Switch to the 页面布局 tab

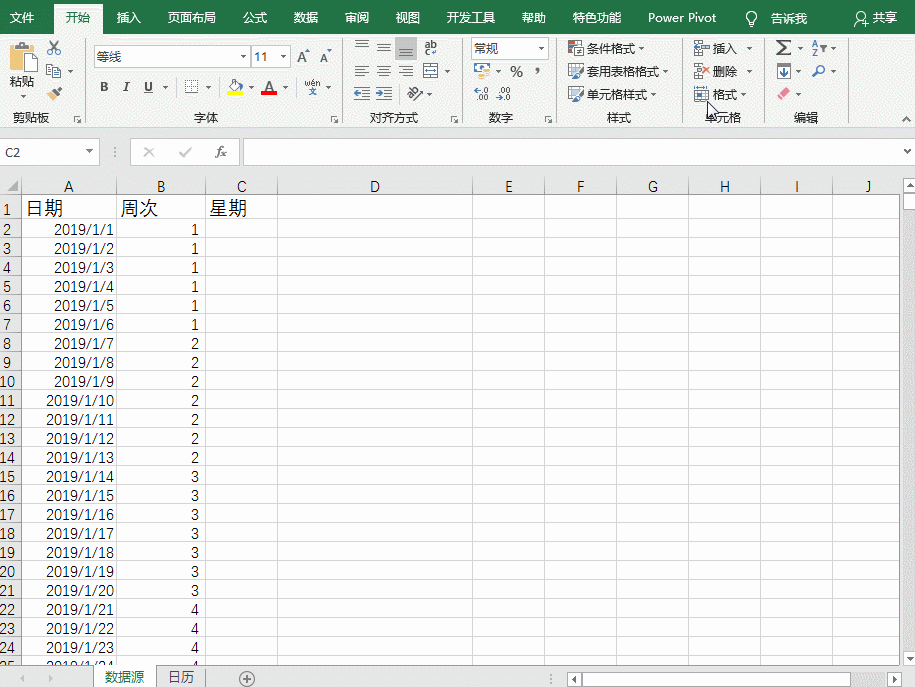point(191,18)
